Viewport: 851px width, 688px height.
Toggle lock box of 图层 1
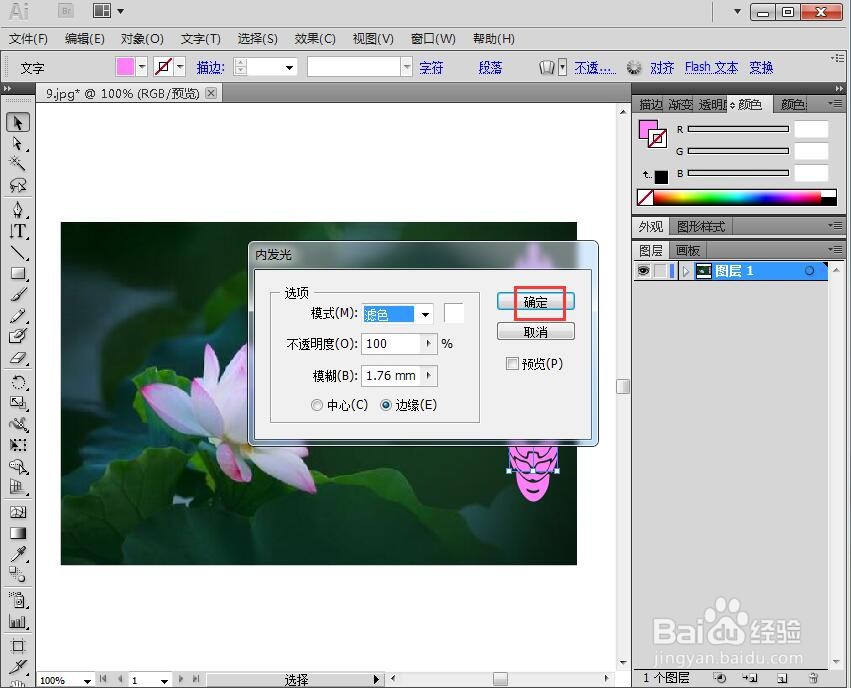coord(659,271)
